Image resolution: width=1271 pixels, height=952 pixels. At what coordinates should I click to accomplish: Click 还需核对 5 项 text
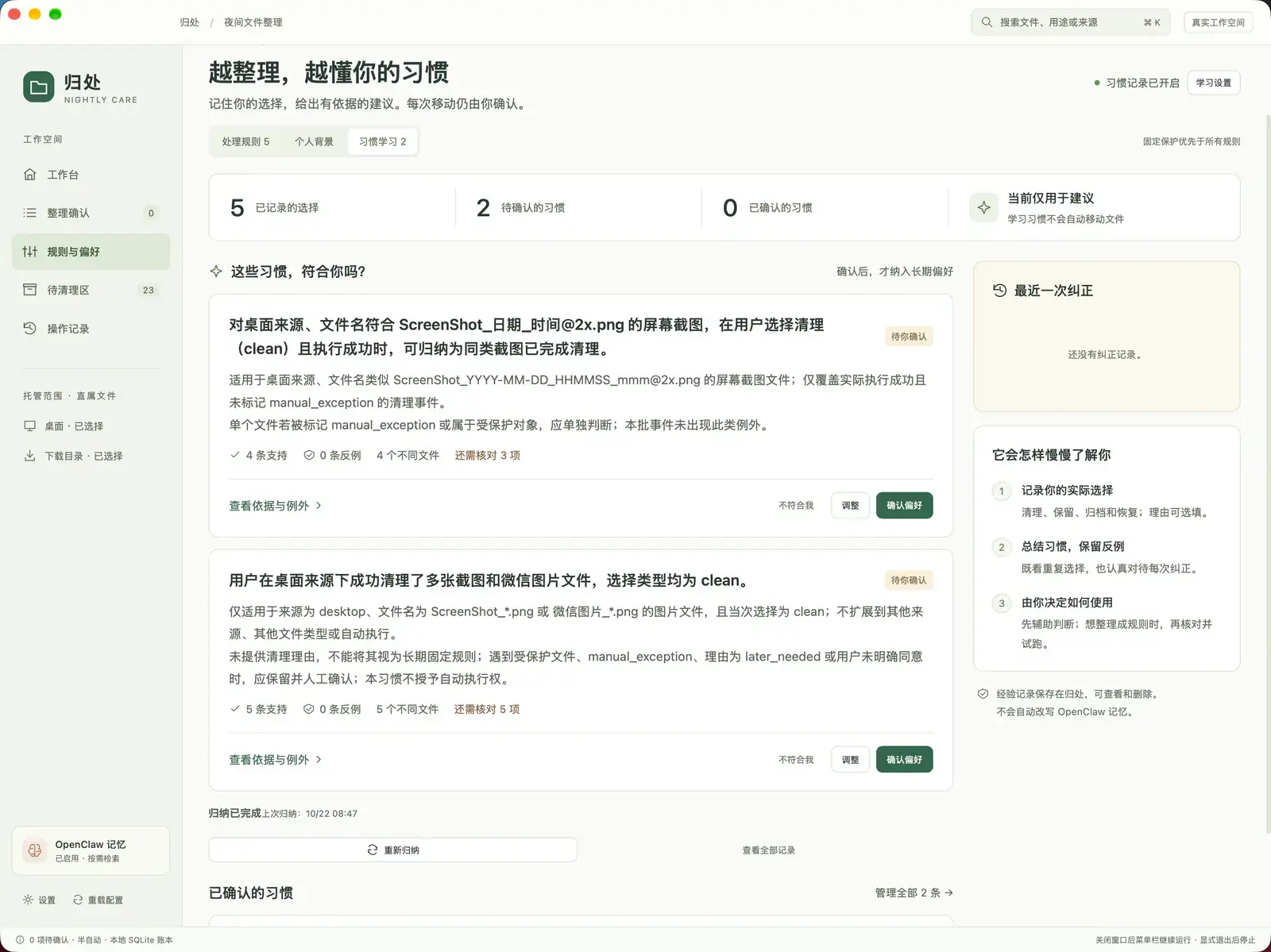pyautogui.click(x=487, y=709)
